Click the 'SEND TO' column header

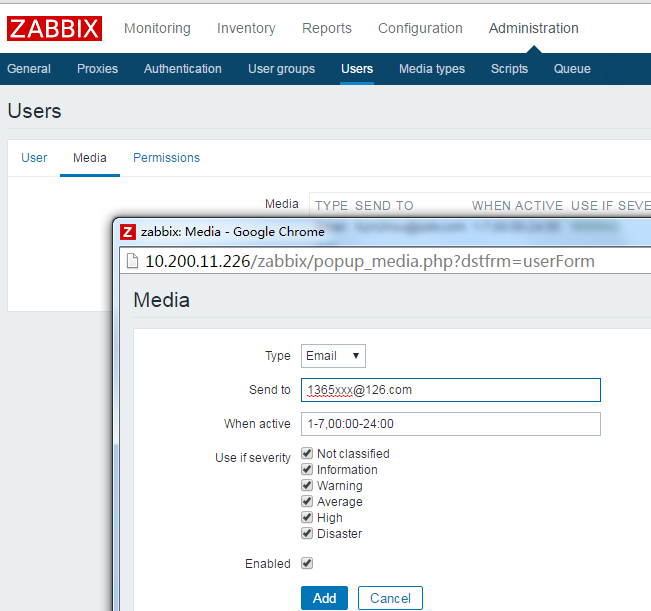(x=384, y=205)
